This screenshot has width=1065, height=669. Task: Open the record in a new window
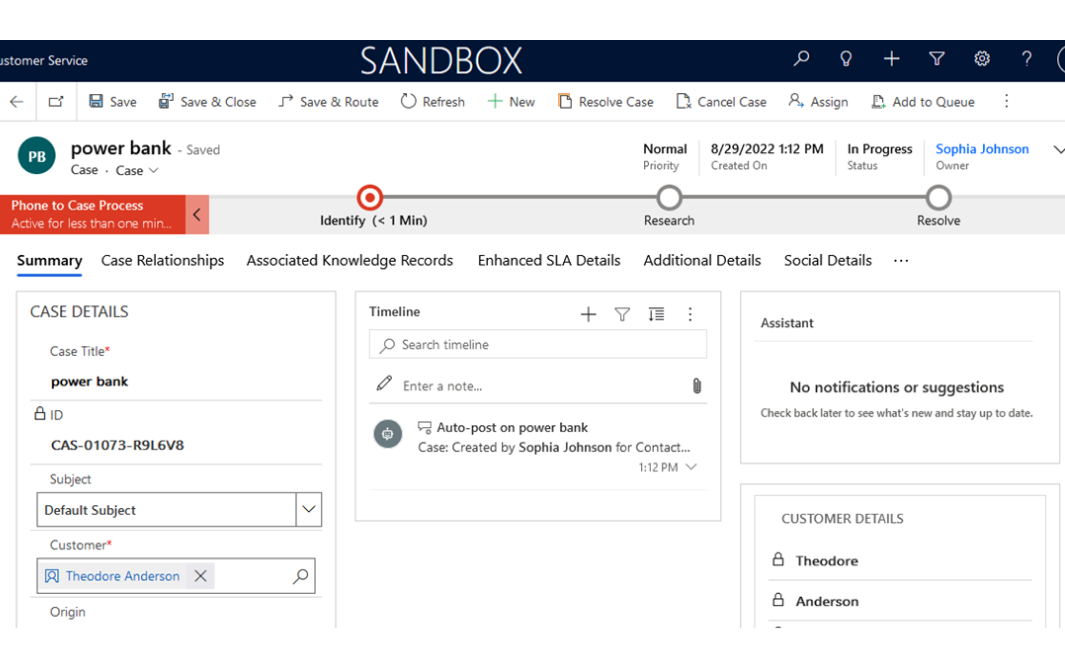click(x=56, y=102)
